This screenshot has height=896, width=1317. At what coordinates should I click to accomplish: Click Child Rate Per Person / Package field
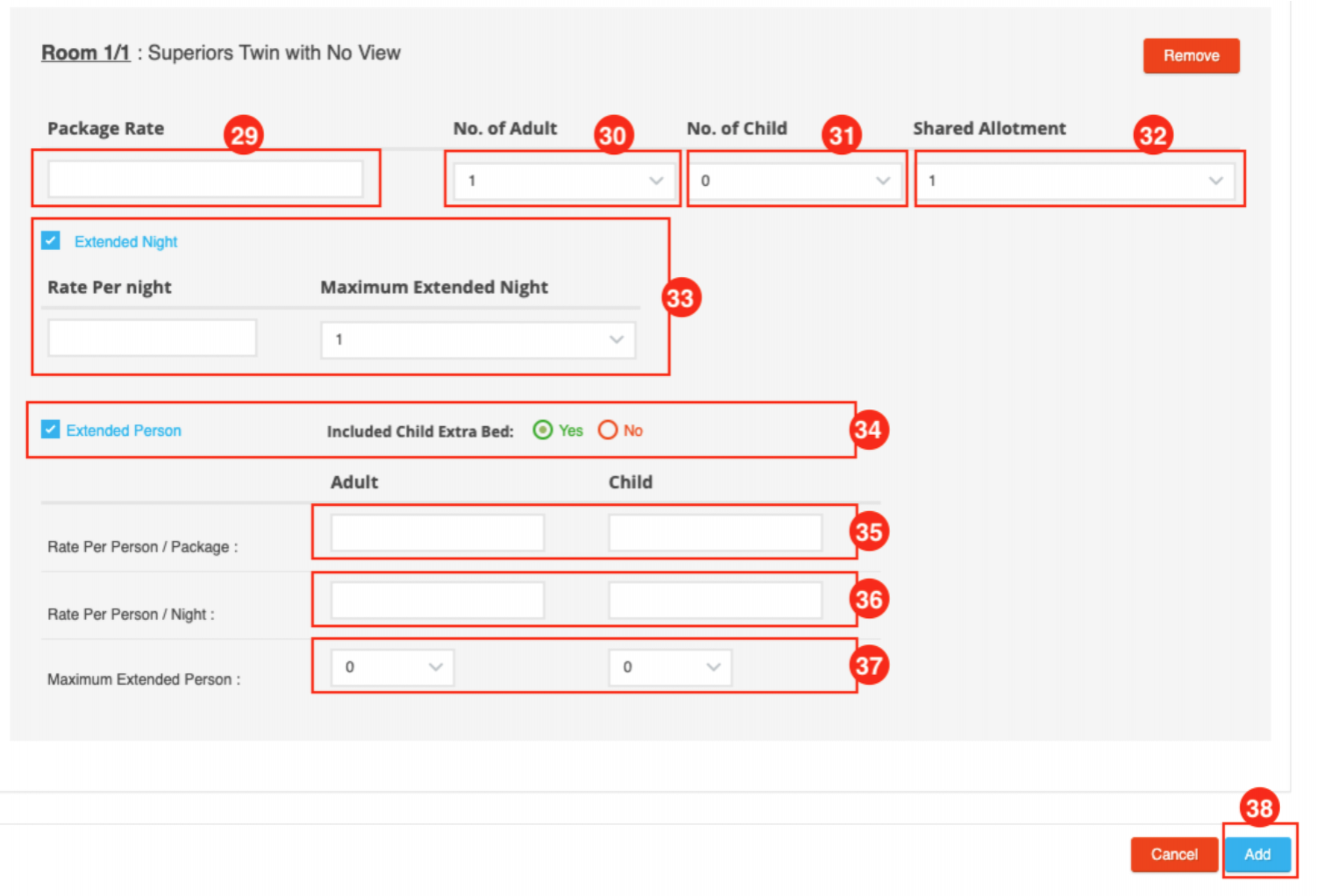[x=715, y=532]
